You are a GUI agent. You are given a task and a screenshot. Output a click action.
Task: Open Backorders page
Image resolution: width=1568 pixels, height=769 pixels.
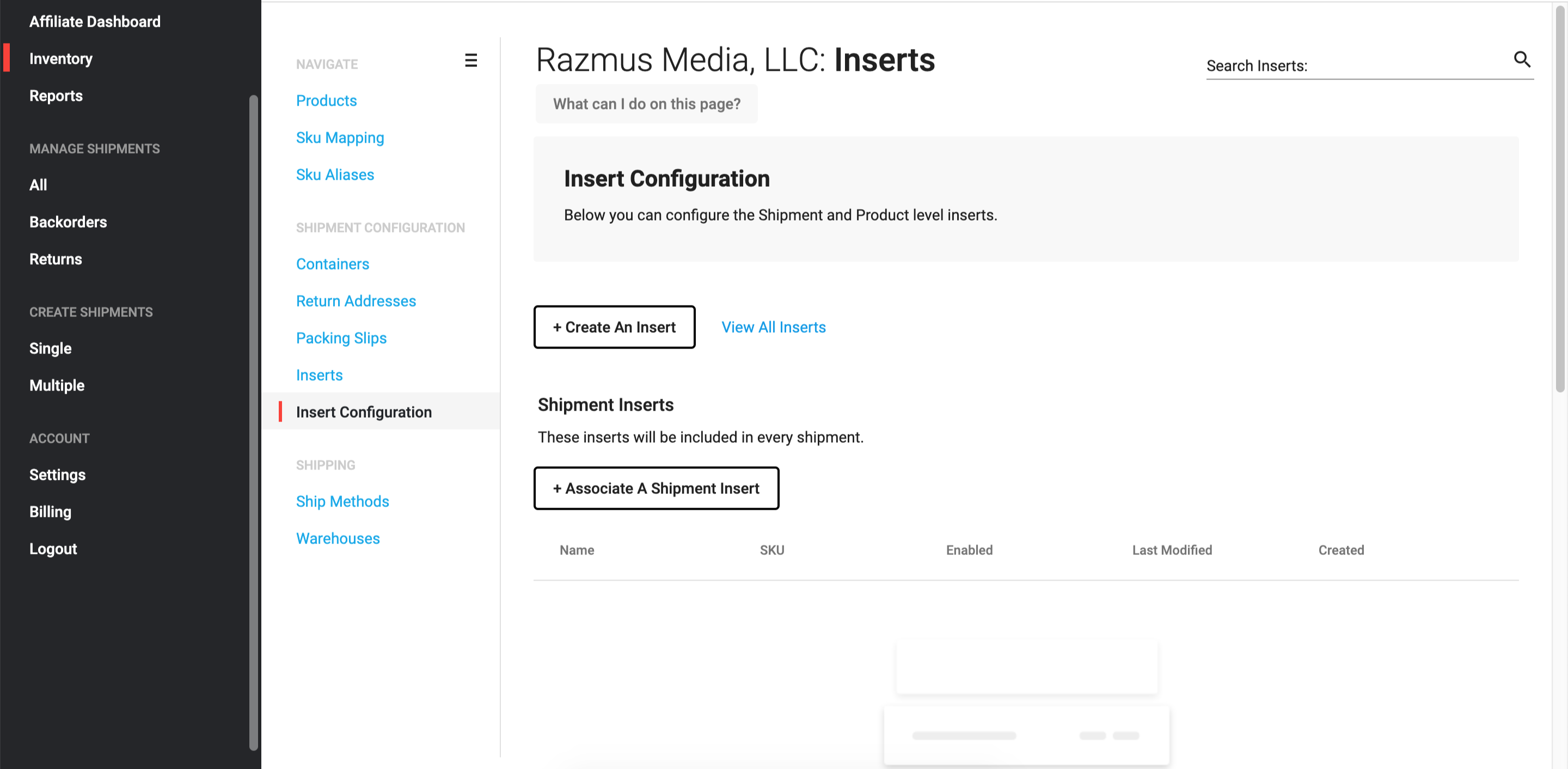coord(68,222)
